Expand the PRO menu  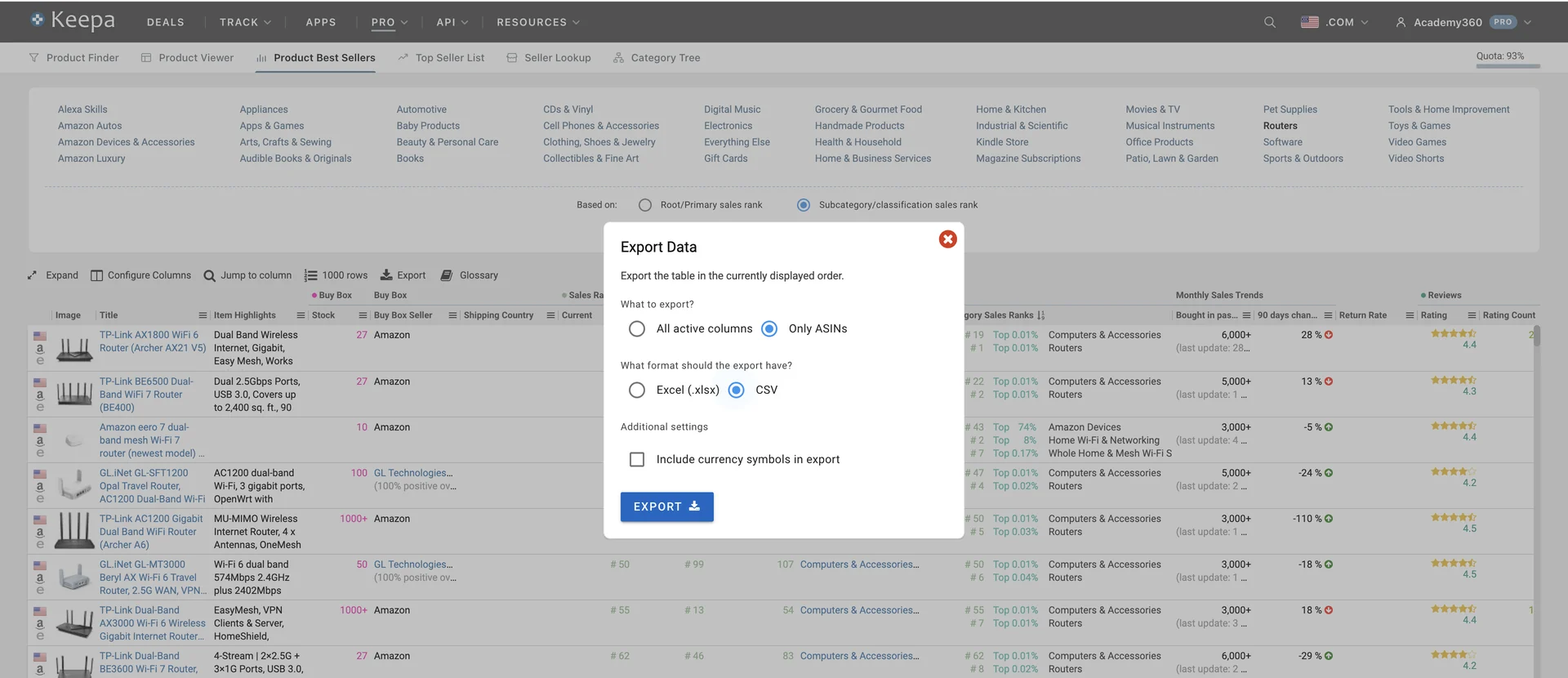click(390, 22)
